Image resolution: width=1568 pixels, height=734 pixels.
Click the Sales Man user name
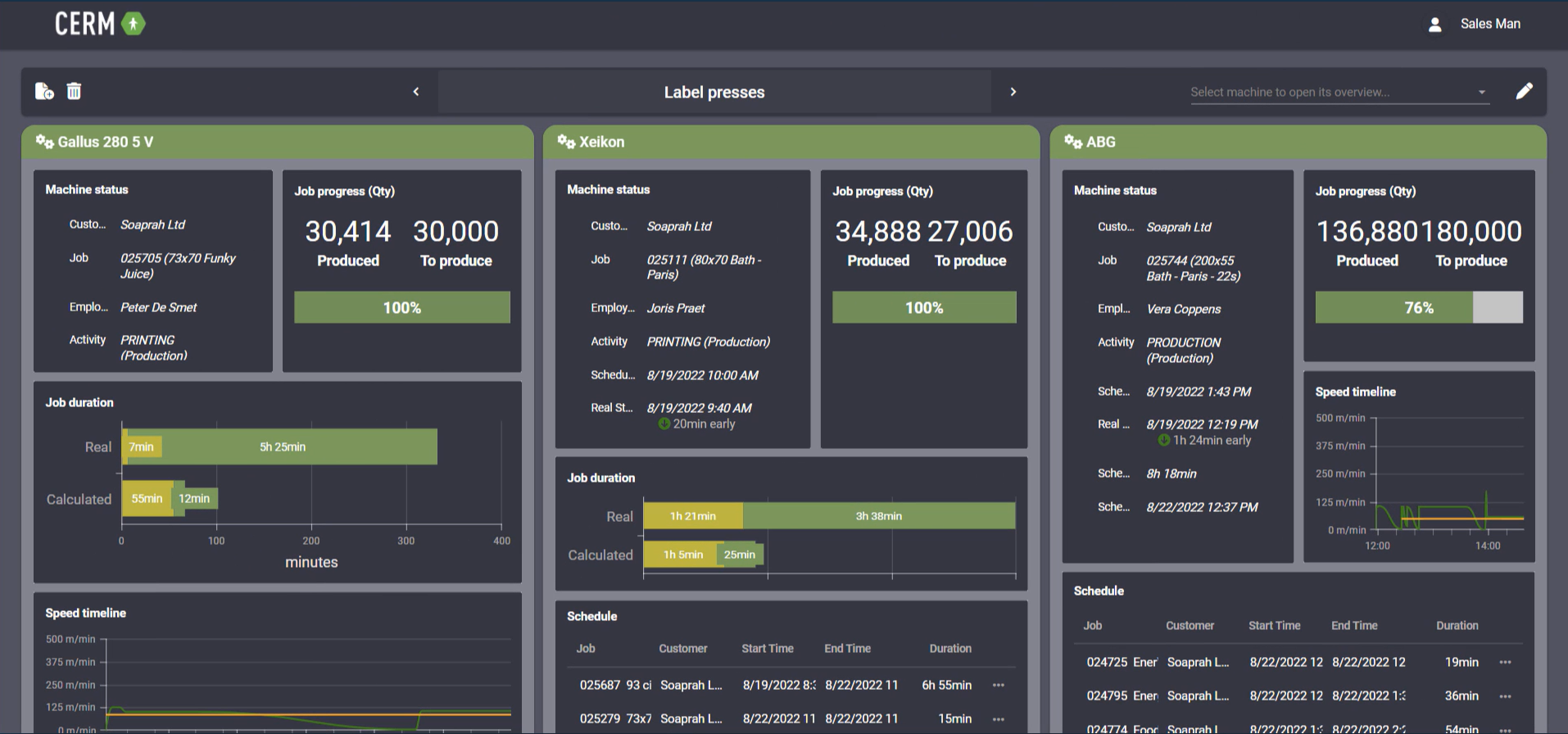pos(1490,24)
